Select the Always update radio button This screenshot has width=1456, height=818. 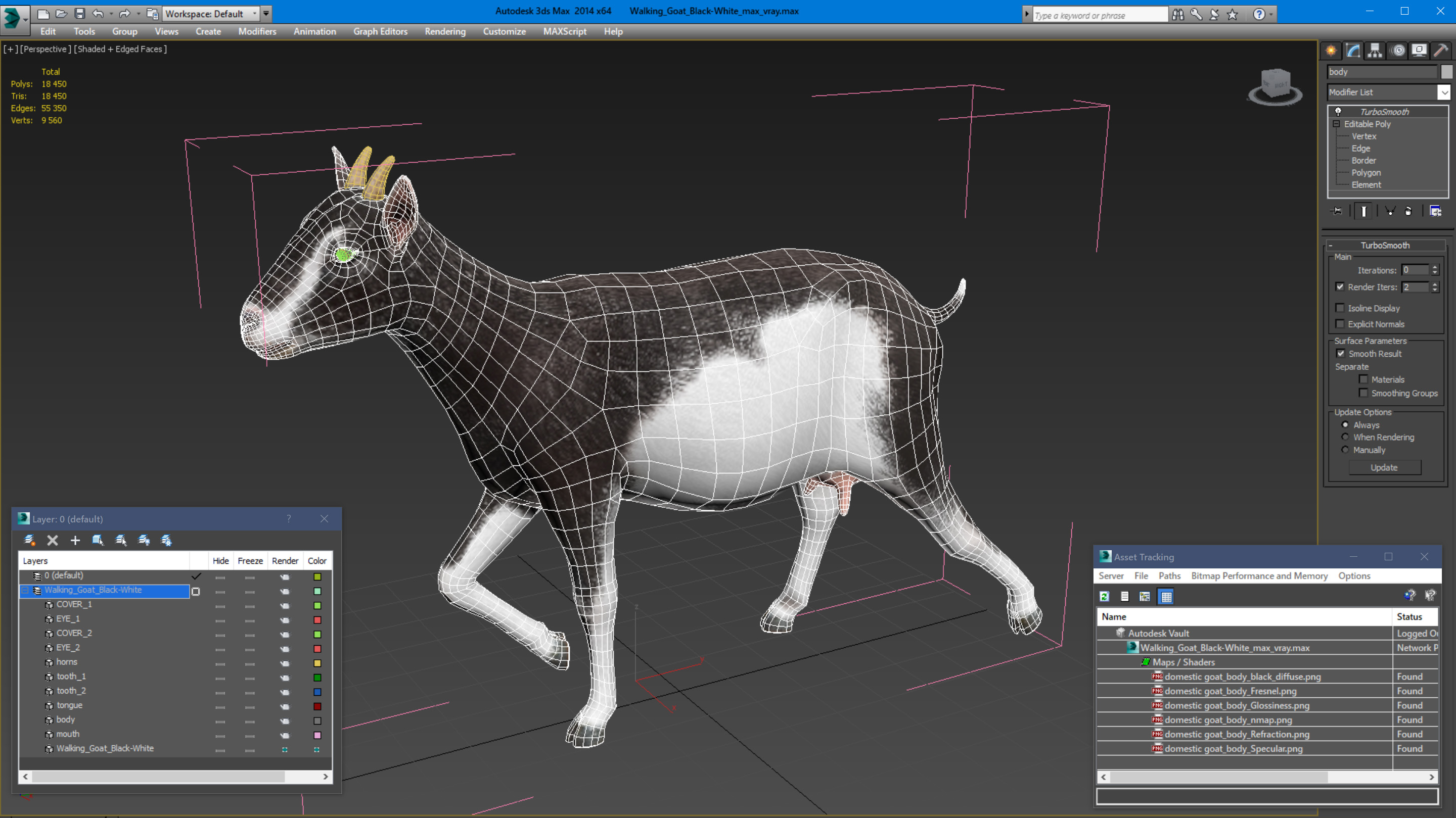click(x=1345, y=424)
